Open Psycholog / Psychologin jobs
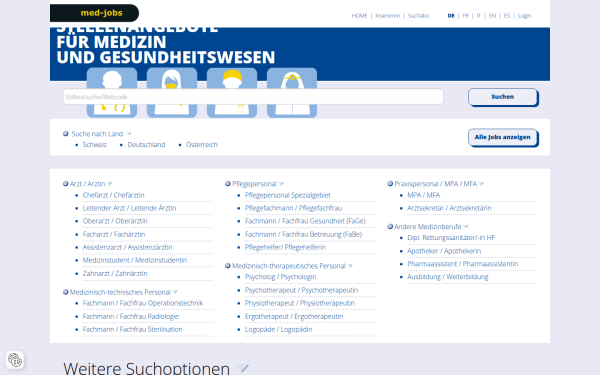 pos(280,277)
